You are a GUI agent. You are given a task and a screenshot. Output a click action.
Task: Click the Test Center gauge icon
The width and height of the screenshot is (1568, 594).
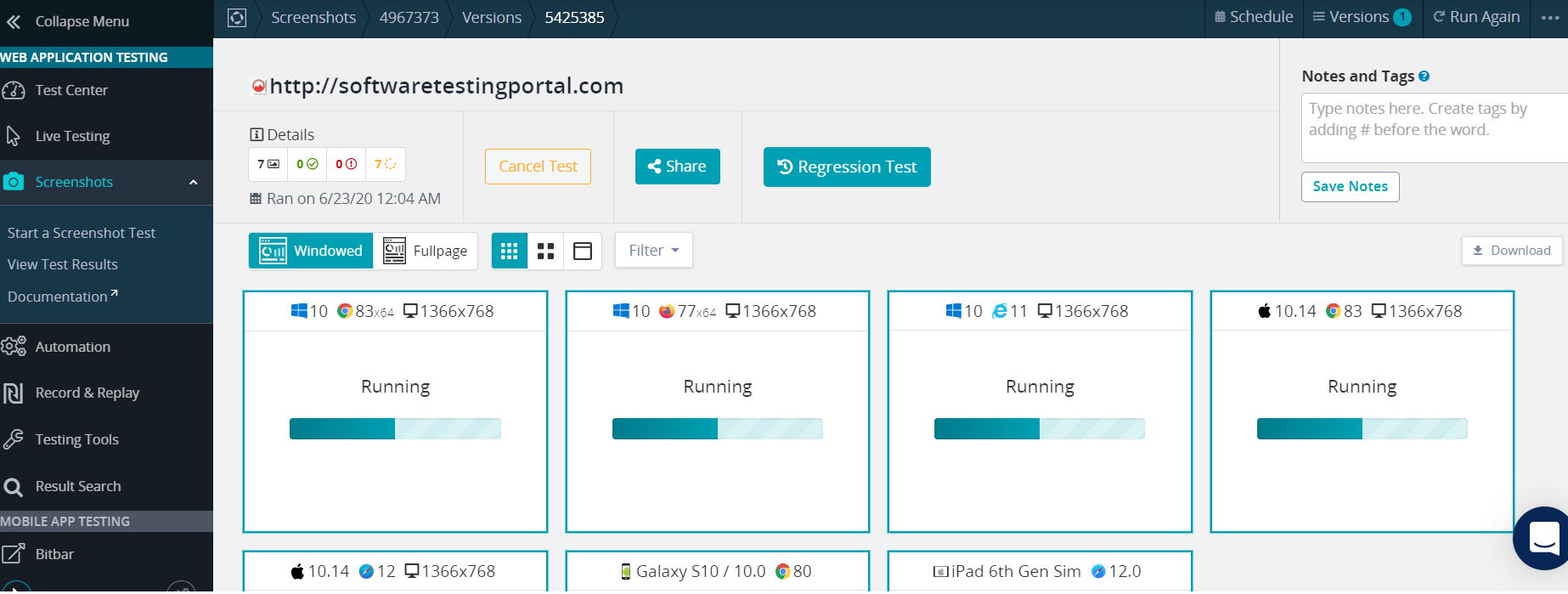click(x=14, y=90)
